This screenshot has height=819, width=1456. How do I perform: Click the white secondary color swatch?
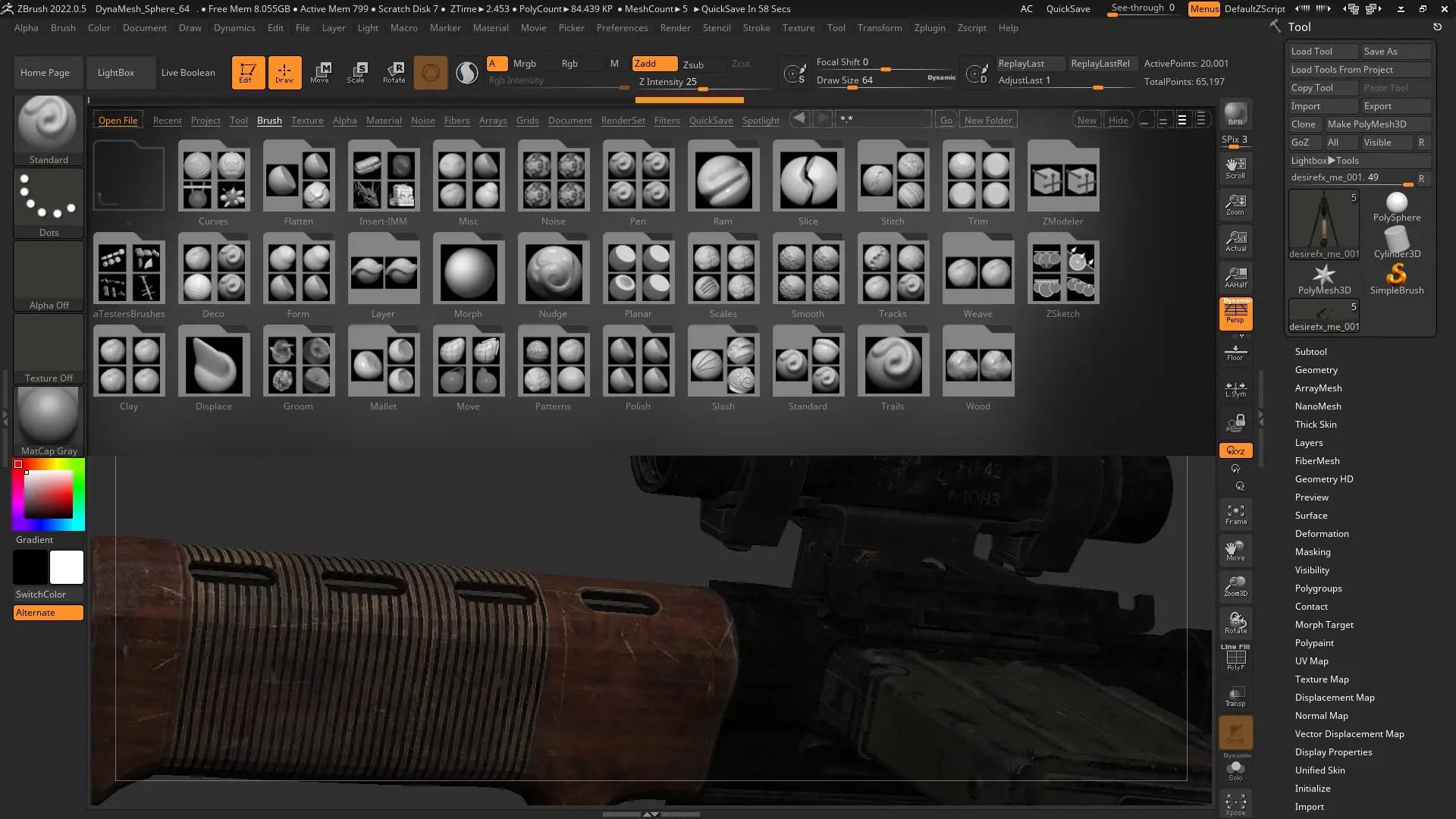(x=67, y=567)
